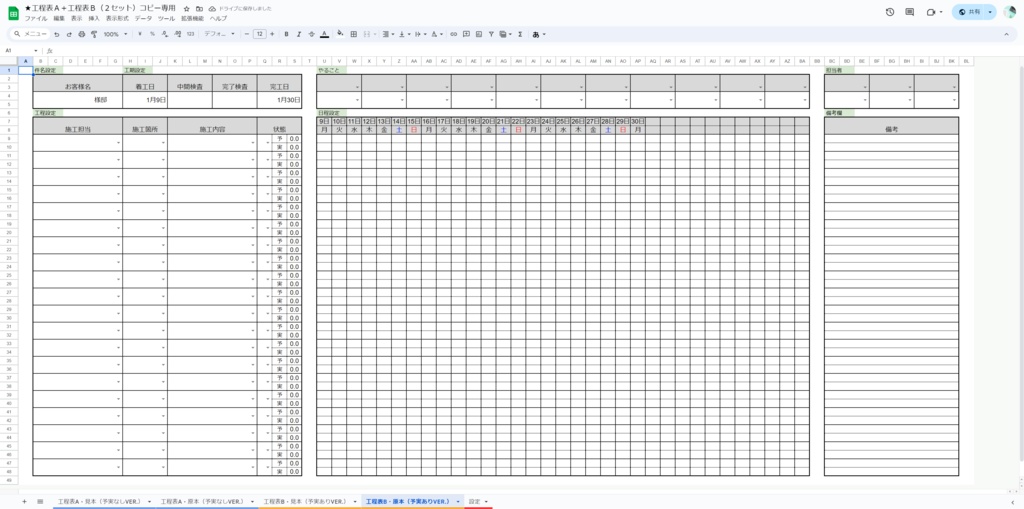Open the 拡張機能 menu

(193, 19)
